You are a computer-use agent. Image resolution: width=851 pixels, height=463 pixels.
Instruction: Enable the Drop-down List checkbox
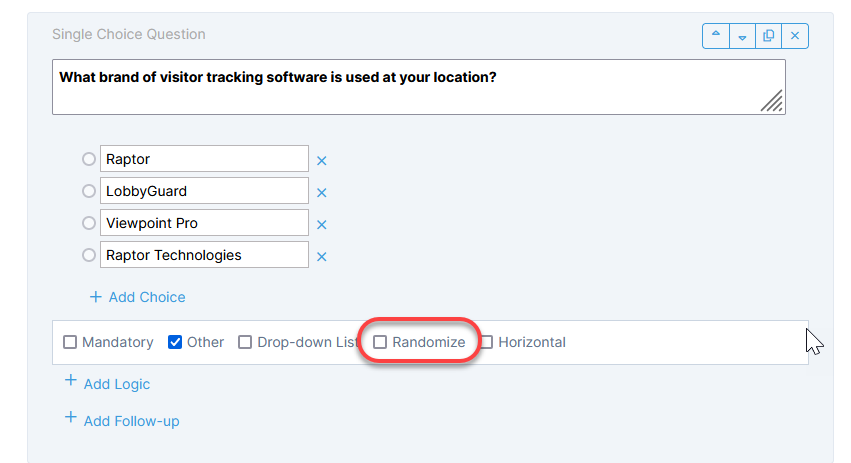245,342
